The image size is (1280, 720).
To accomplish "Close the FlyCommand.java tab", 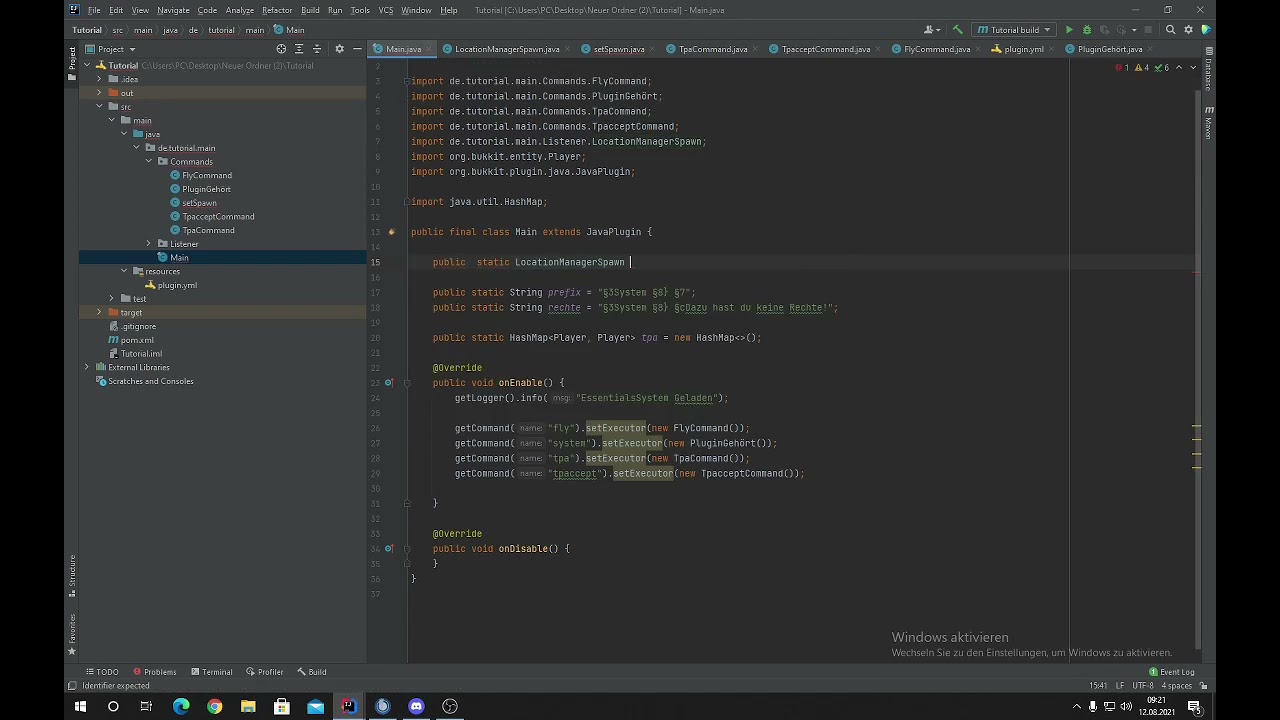I will coord(978,49).
